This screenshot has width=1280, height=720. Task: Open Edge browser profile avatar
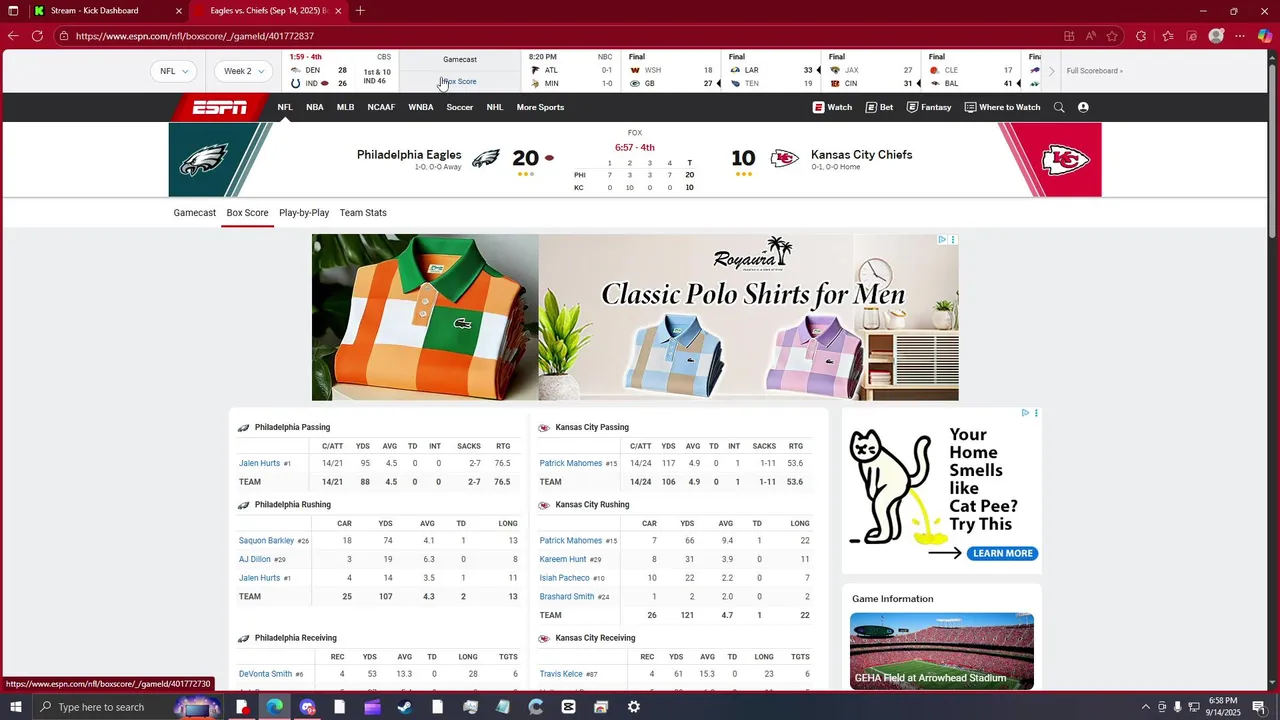[x=1216, y=36]
